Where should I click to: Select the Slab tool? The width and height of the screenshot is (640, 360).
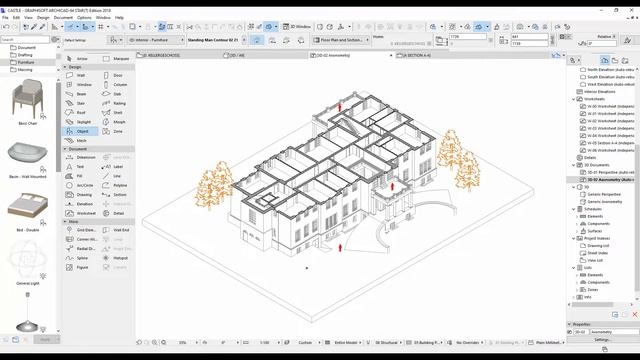[117, 94]
